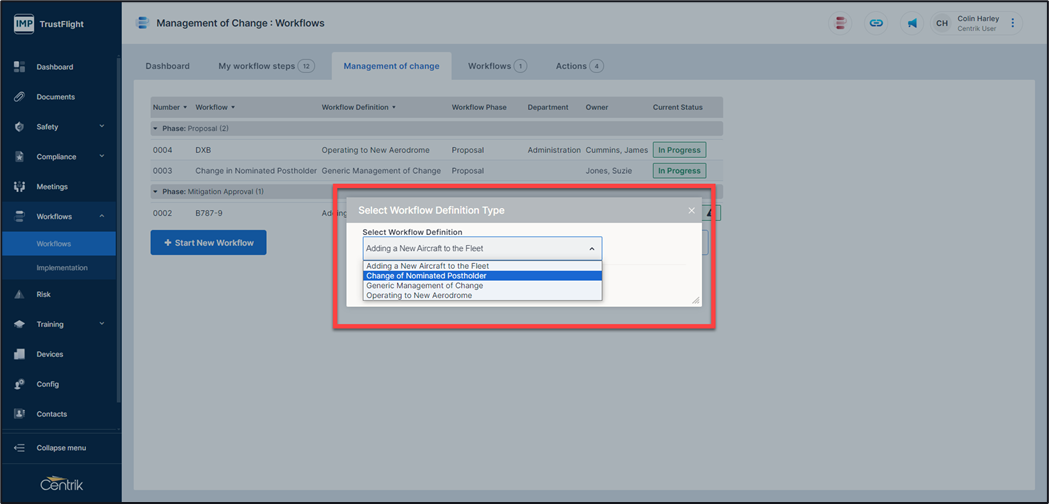The image size is (1049, 504).
Task: Click the Risk warning triangle icon
Action: (19, 295)
